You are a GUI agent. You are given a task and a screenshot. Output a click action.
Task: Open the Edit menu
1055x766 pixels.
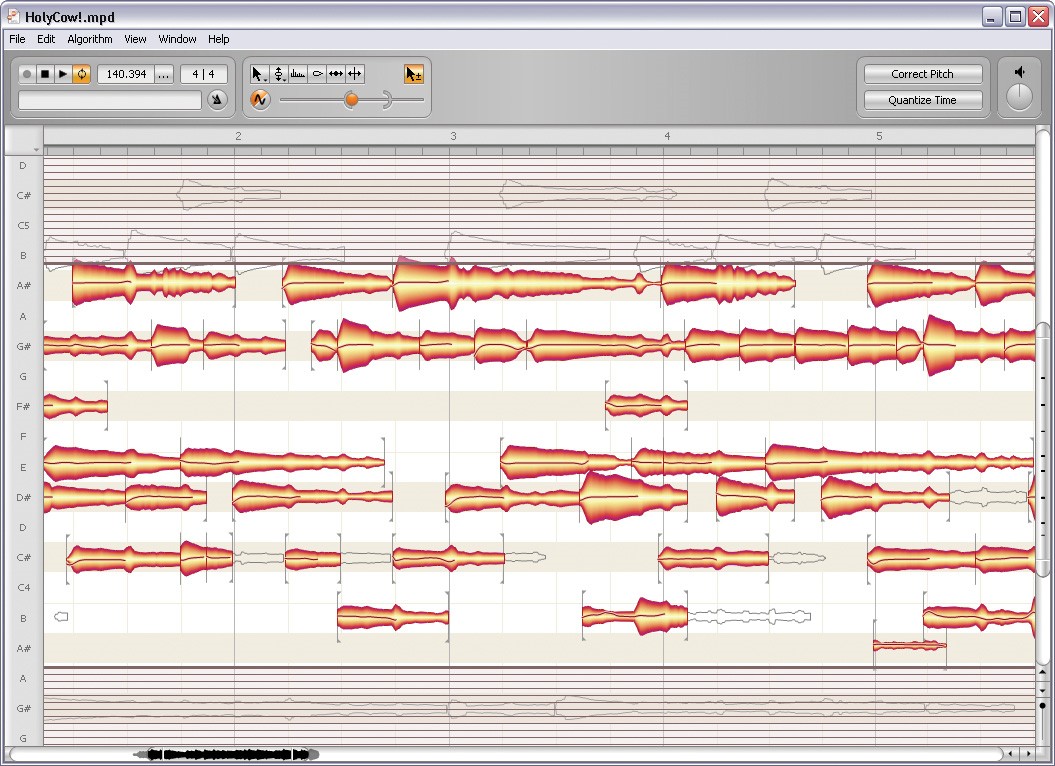tap(46, 39)
